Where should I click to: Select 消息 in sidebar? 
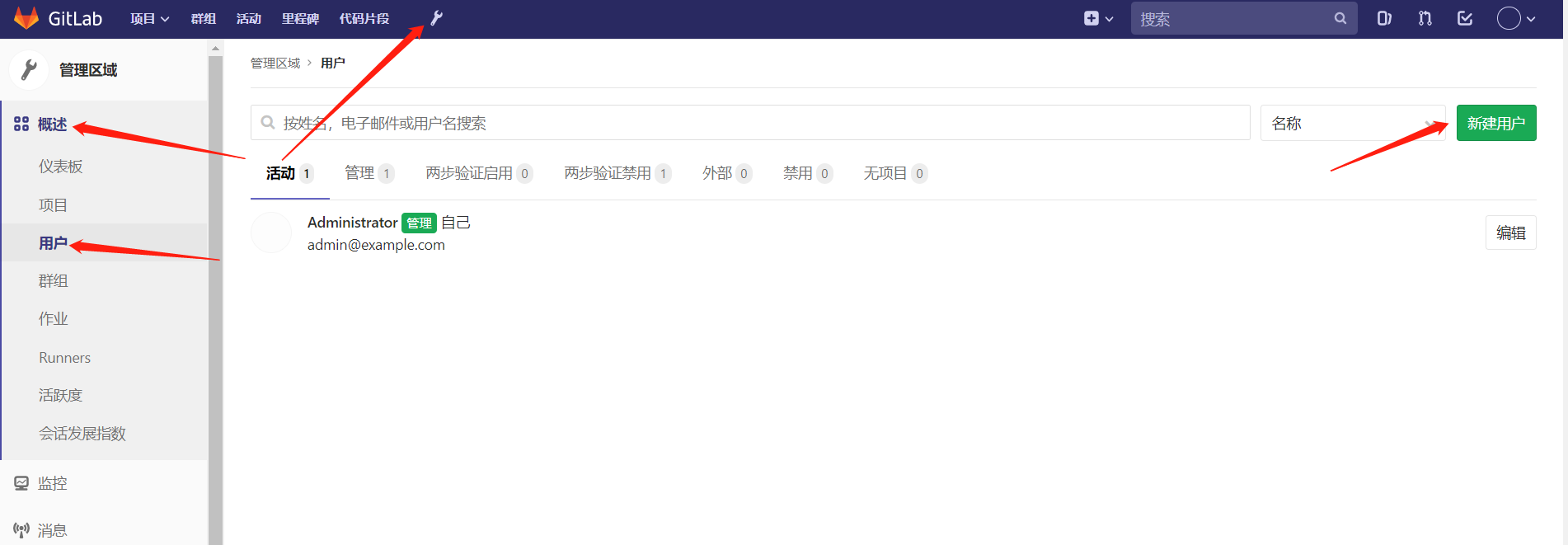click(52, 530)
